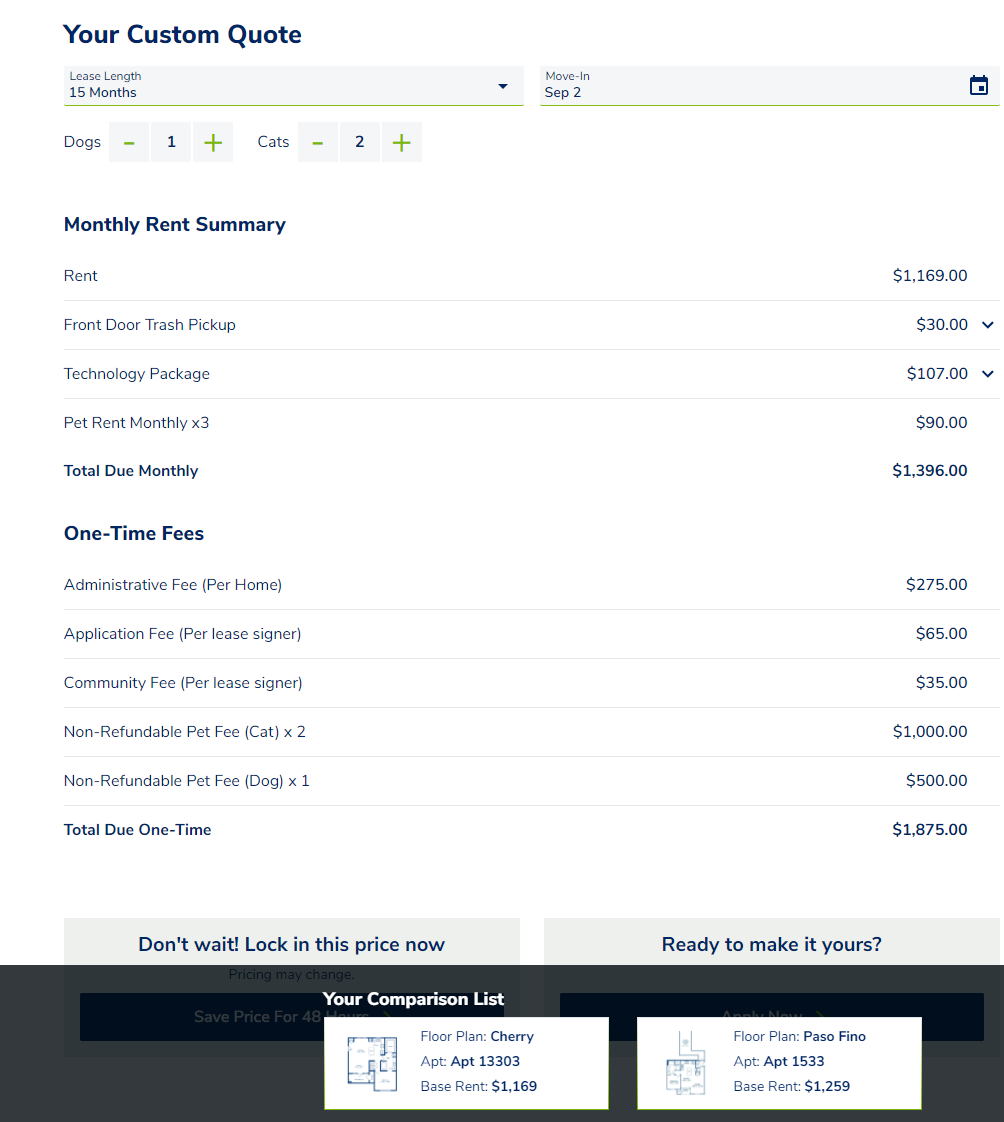1004x1122 pixels.
Task: Expand Technology Package details
Action: click(988, 374)
